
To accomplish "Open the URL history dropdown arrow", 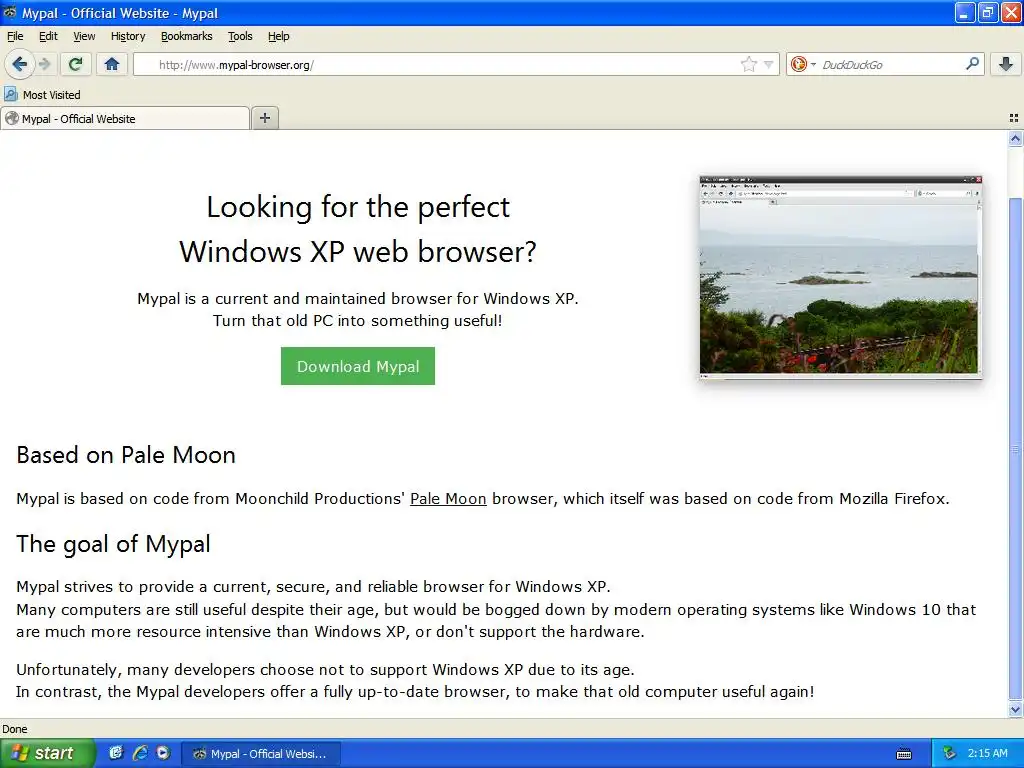I will [x=769, y=65].
